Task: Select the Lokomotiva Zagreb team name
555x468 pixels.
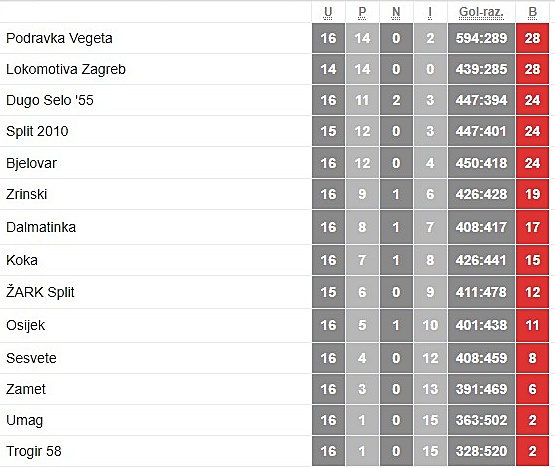Action: pos(66,69)
